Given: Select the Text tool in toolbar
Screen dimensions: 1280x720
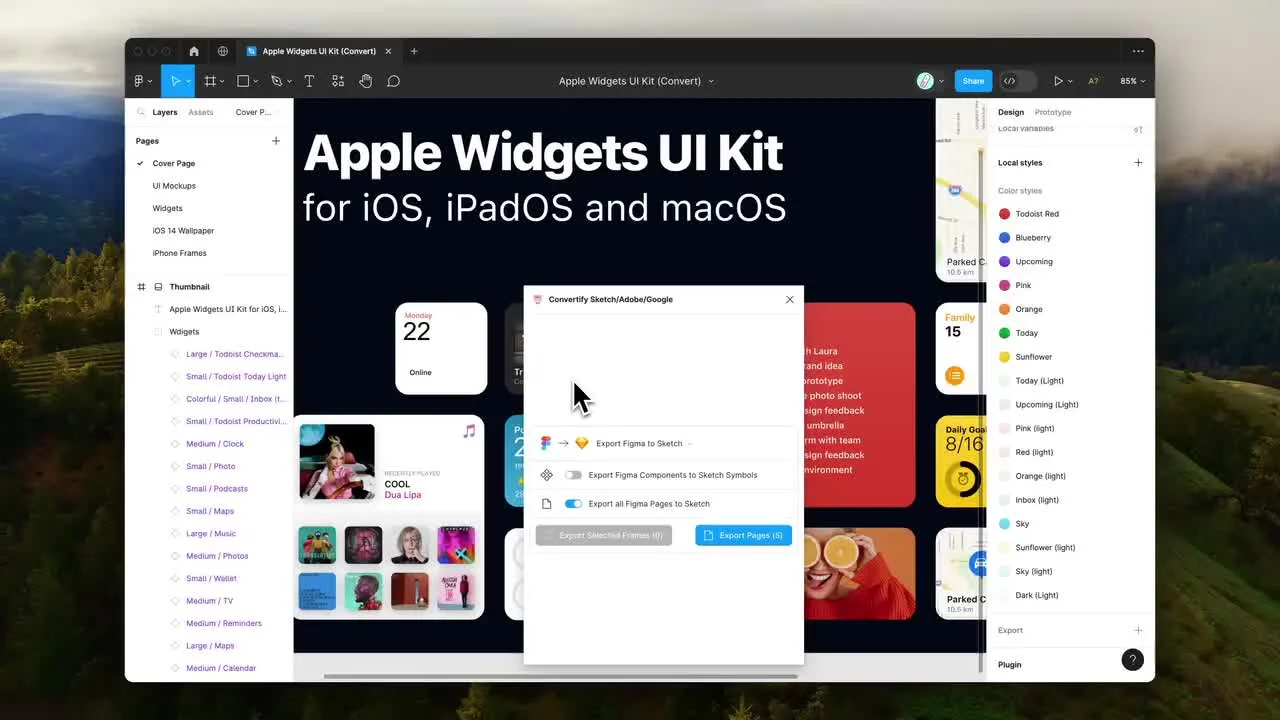Looking at the screenshot, I should point(309,81).
